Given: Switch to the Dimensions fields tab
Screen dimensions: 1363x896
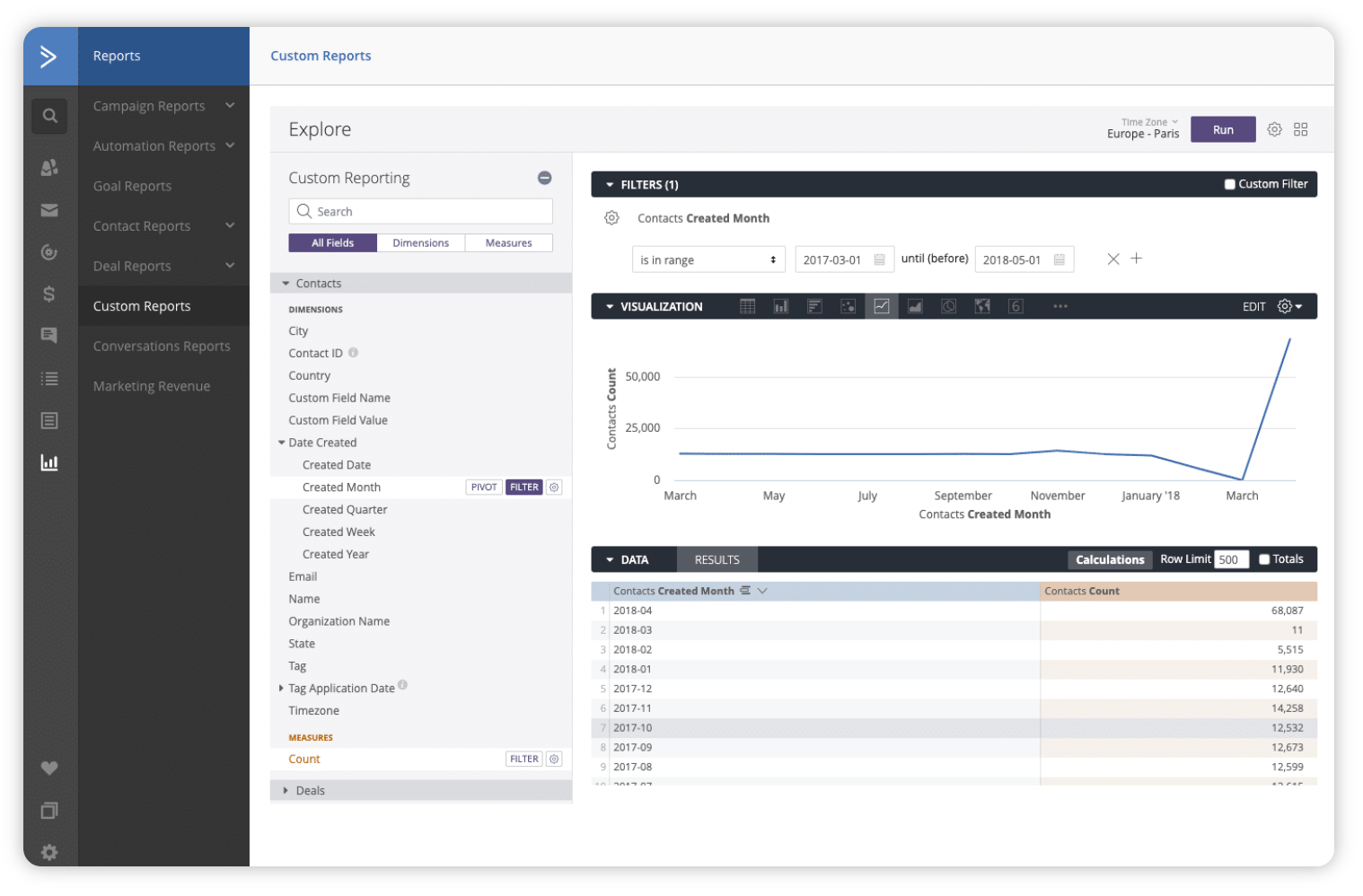Looking at the screenshot, I should click(x=420, y=242).
